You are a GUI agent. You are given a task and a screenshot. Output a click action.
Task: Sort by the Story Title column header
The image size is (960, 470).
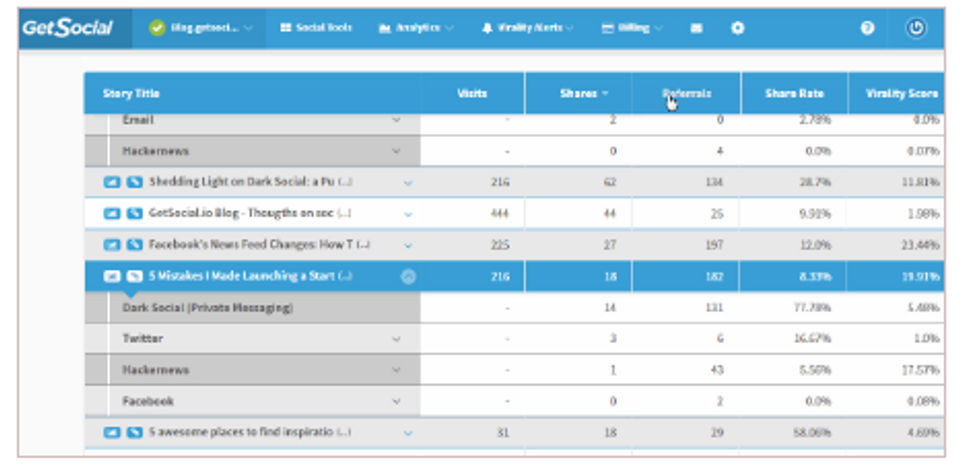pos(131,94)
